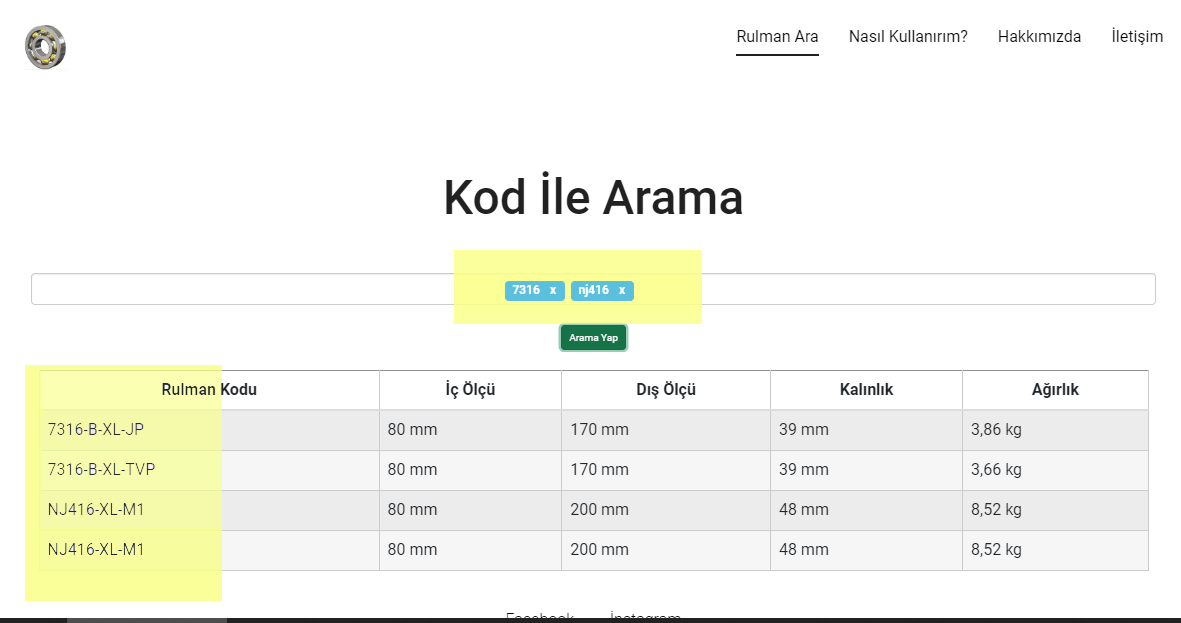This screenshot has height=623, width=1181.
Task: Go to the Hakkımızda page
Action: pos(1039,36)
